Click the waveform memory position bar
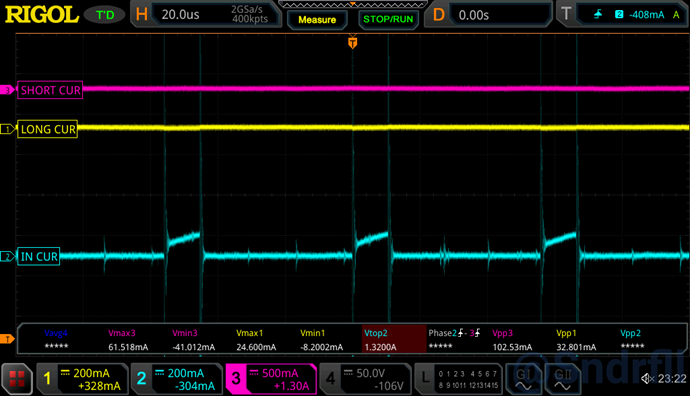 tap(352, 5)
